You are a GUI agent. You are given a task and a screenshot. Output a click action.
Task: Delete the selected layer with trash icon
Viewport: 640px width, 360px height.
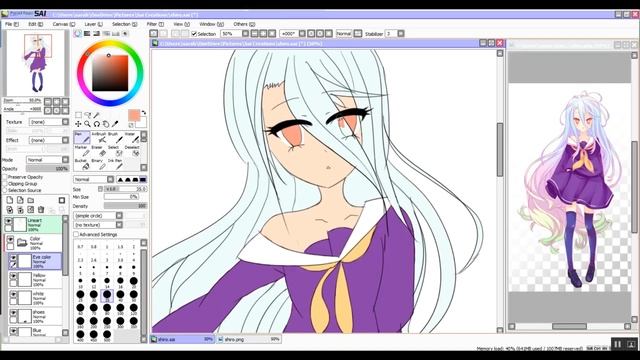point(41,210)
